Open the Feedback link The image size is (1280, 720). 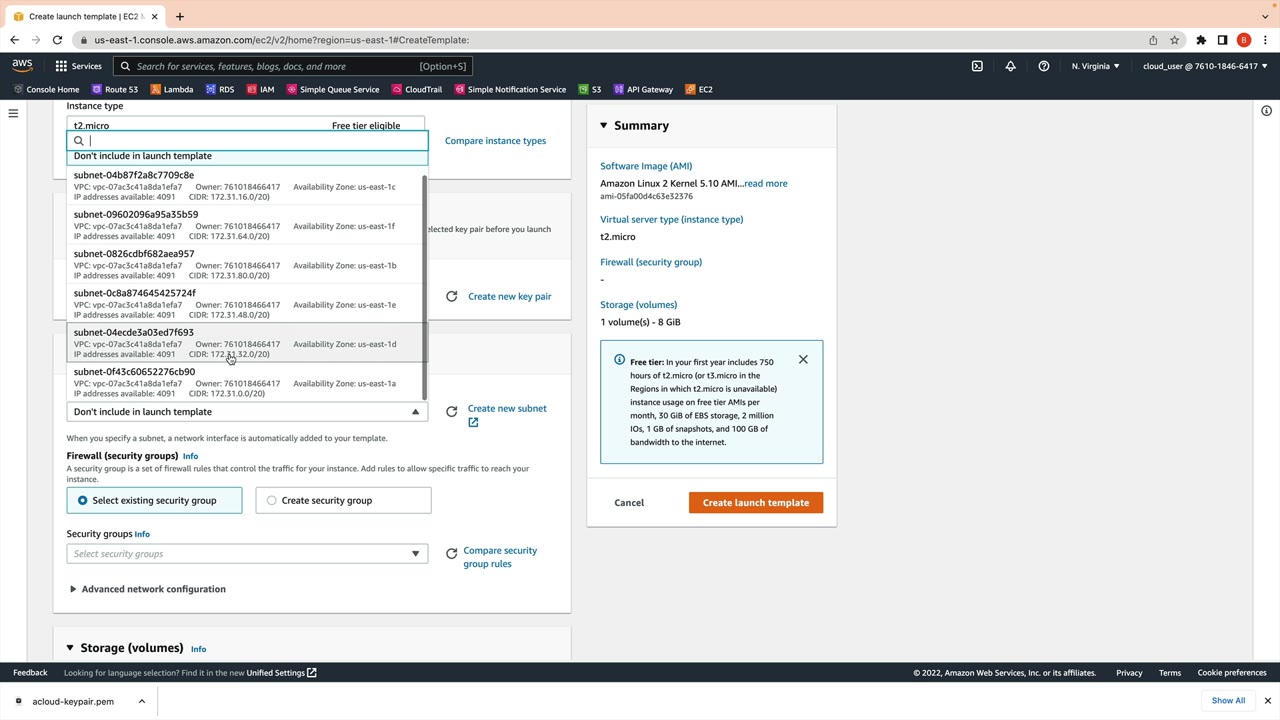pos(30,672)
